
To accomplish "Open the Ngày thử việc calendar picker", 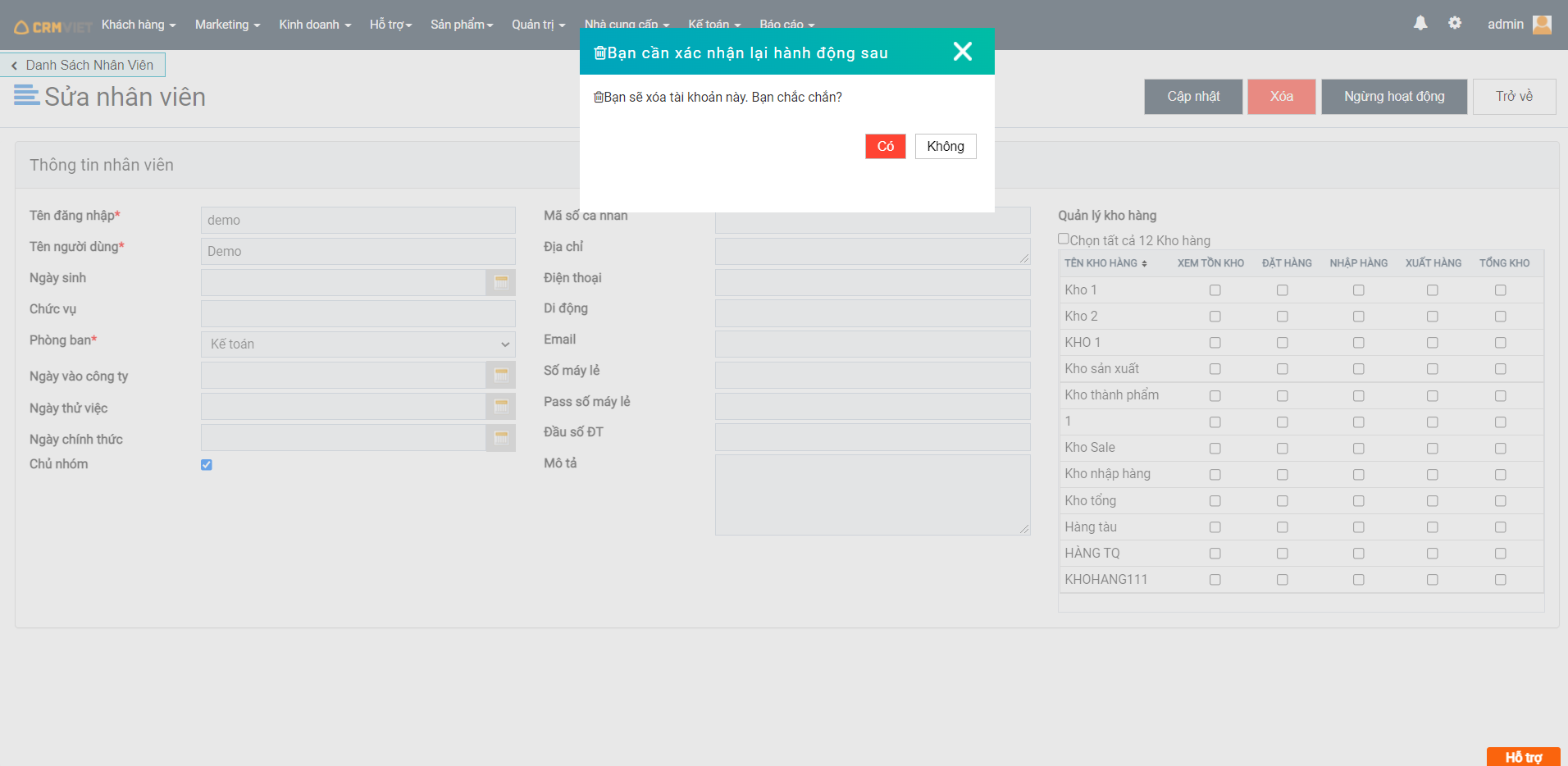I will tap(500, 406).
